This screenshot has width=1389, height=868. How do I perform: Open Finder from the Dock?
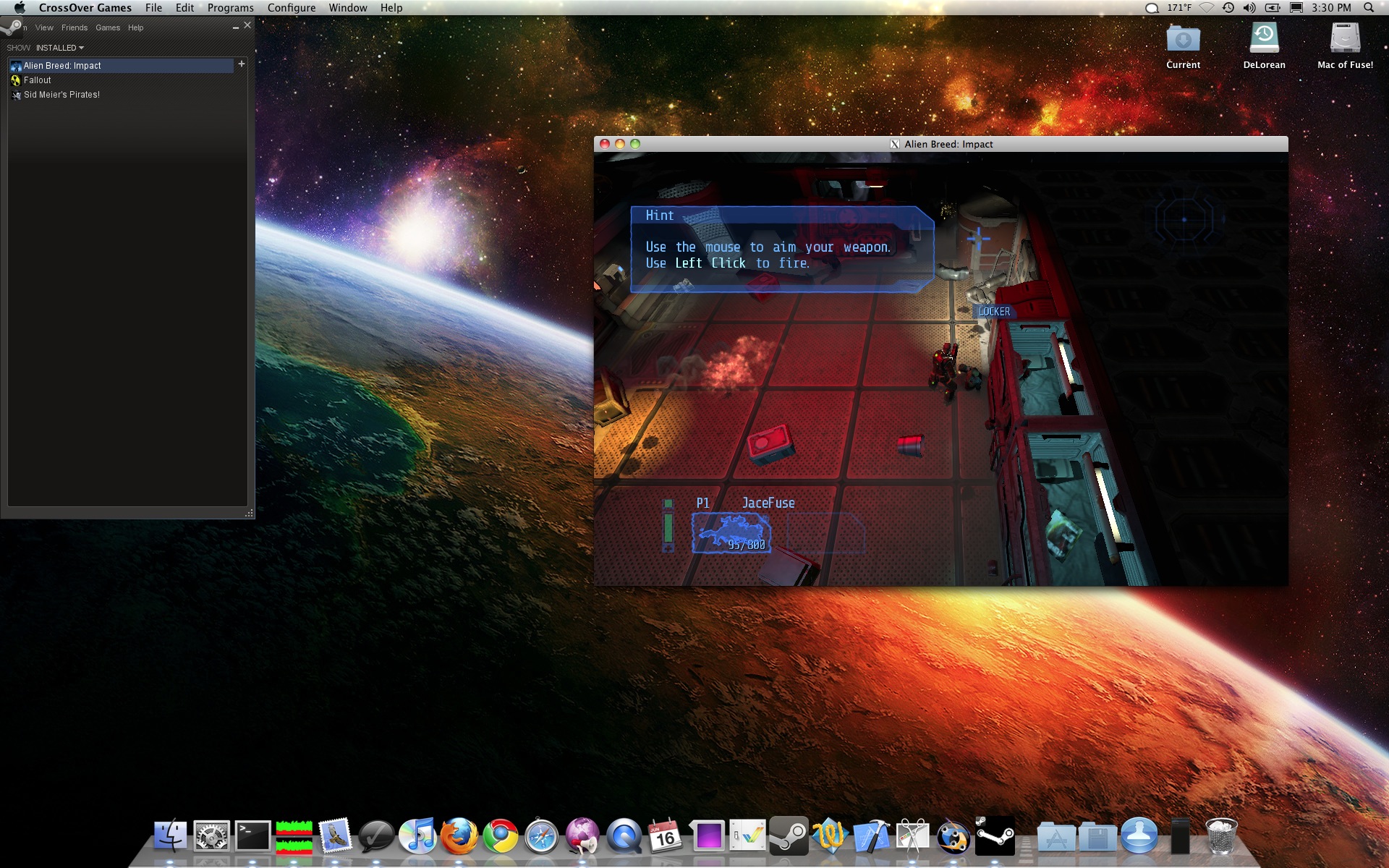pos(170,836)
